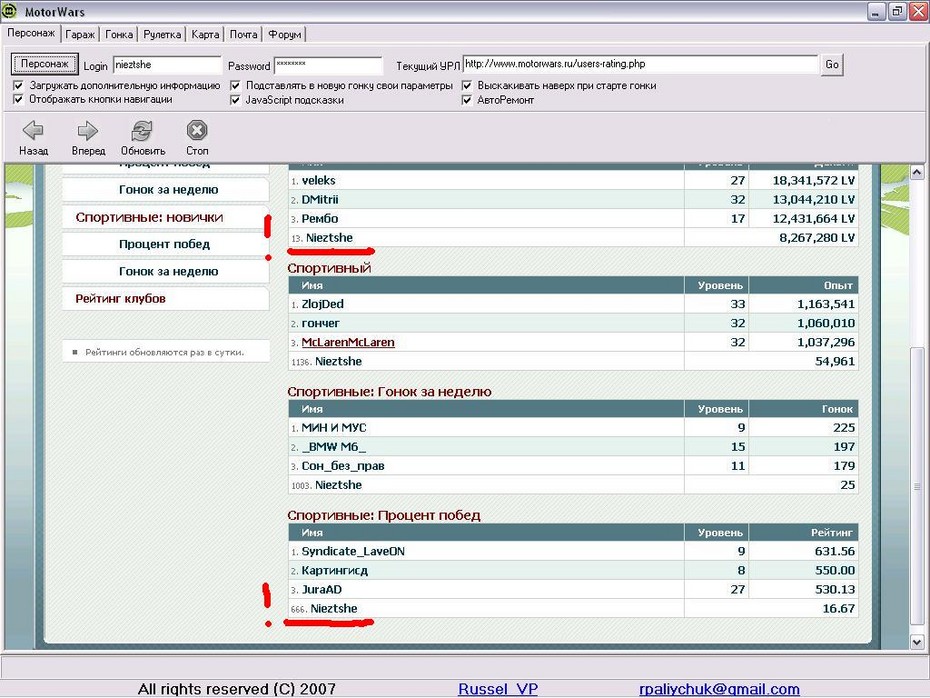Switch to the Персонаж tab
The height and width of the screenshot is (698, 930).
tap(31, 33)
